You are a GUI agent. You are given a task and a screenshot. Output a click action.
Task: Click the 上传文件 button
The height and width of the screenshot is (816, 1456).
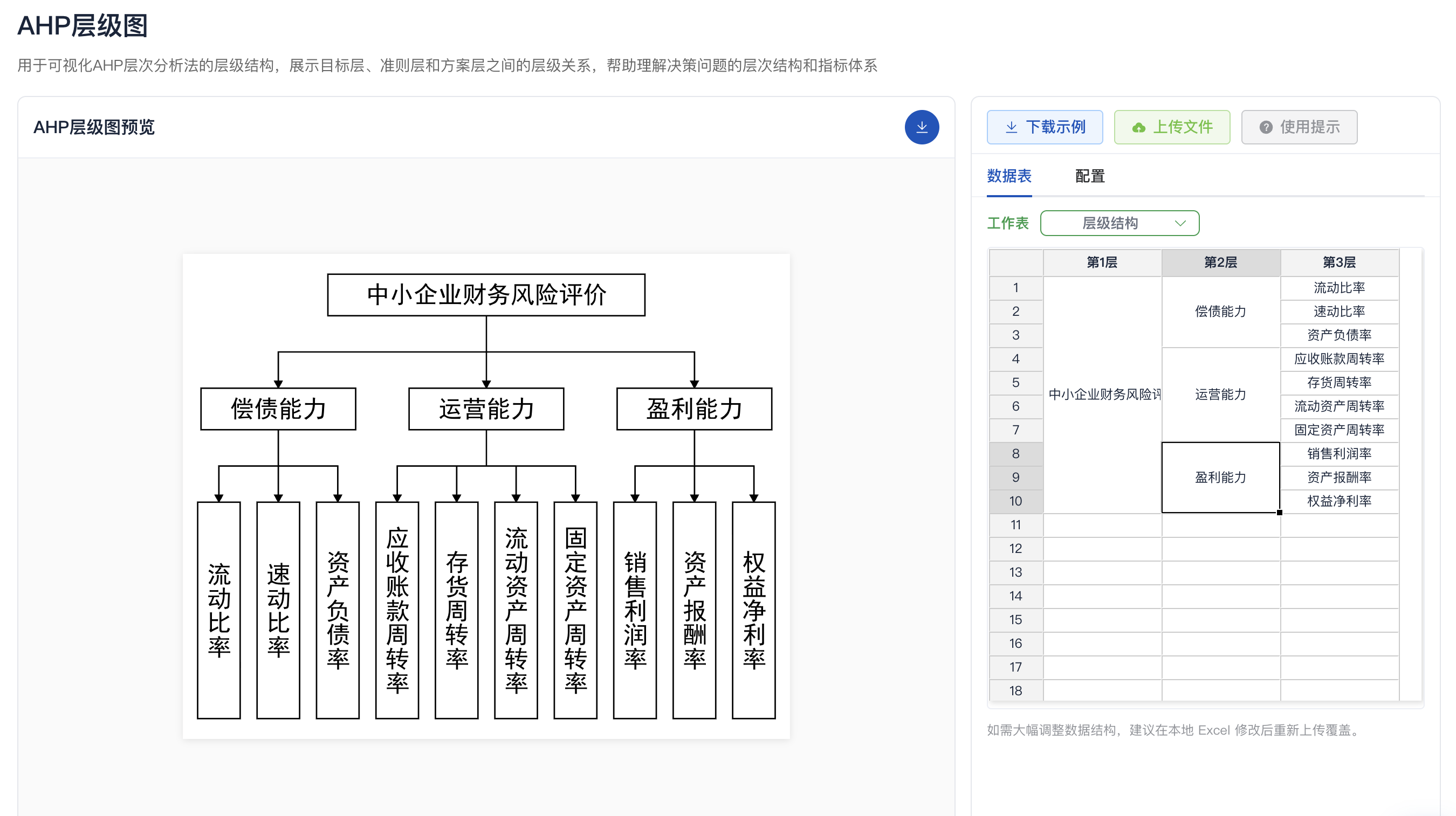[x=1172, y=127]
